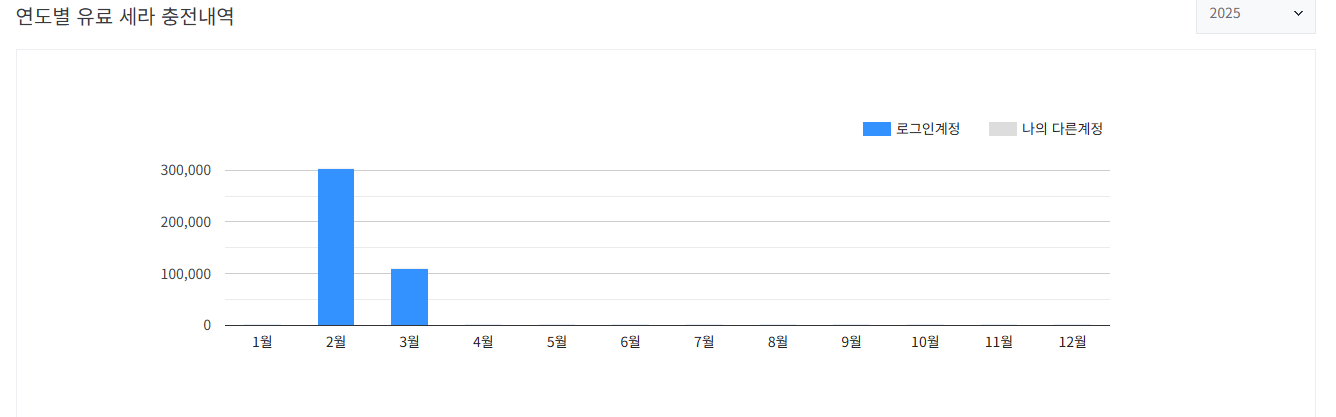This screenshot has width=1336, height=417.
Task: Click the 300,000 y-axis label
Action: click(x=185, y=170)
